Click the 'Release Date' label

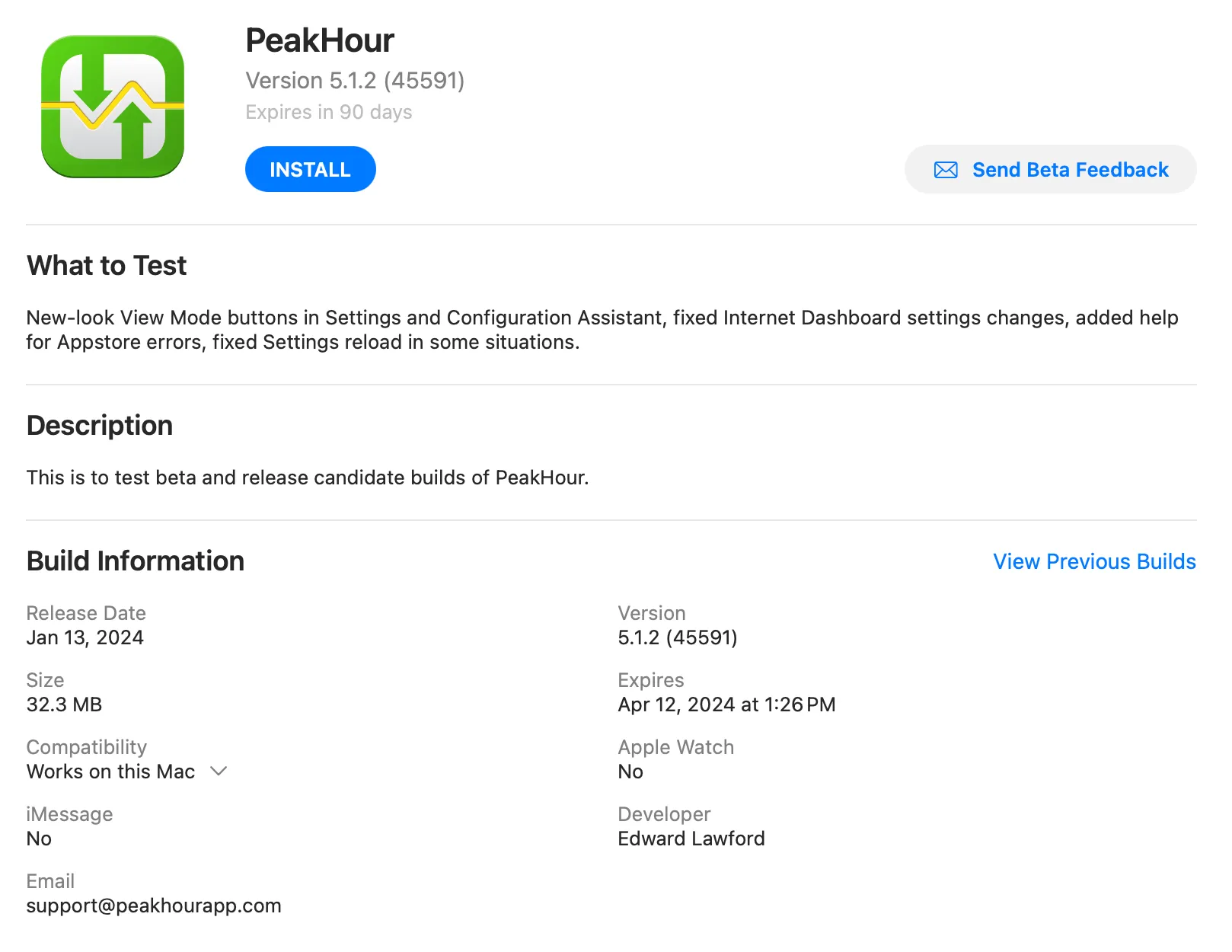tap(86, 613)
